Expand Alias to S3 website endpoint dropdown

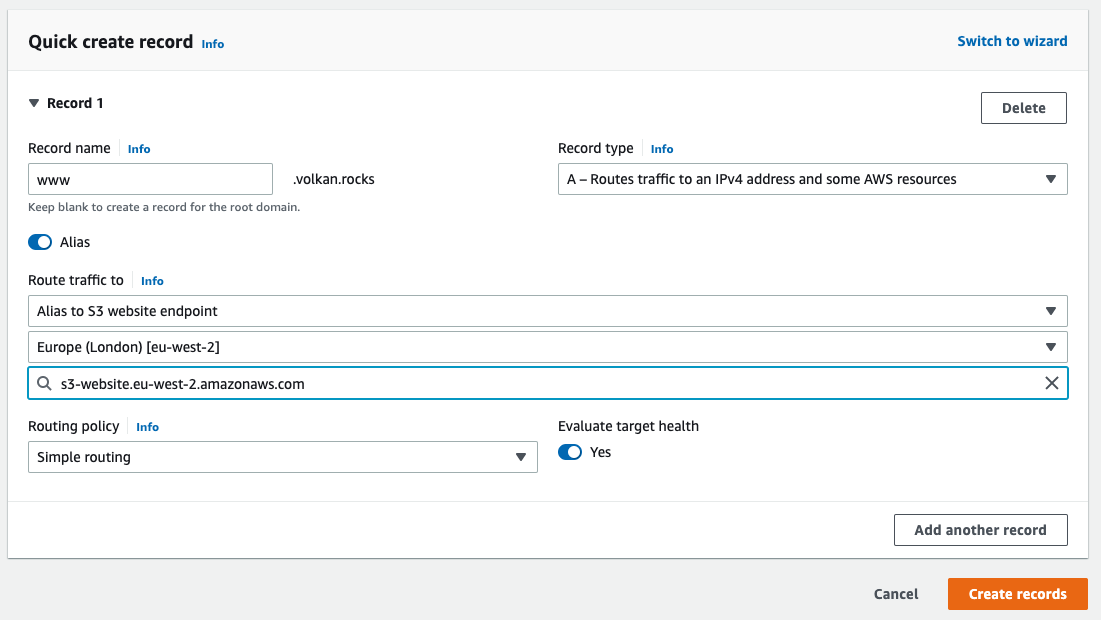[547, 311]
